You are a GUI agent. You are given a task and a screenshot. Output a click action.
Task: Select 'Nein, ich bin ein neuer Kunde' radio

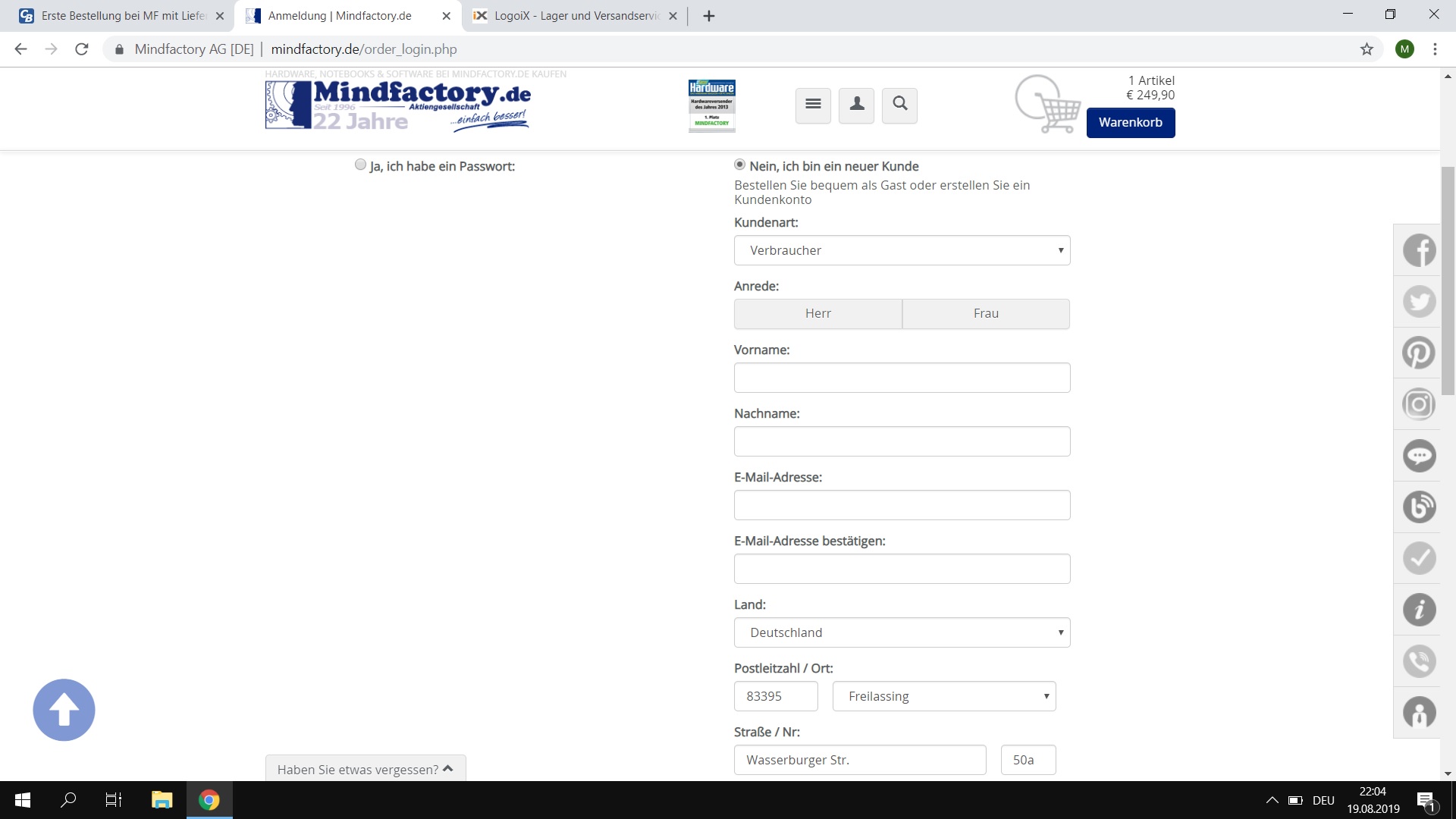(739, 165)
